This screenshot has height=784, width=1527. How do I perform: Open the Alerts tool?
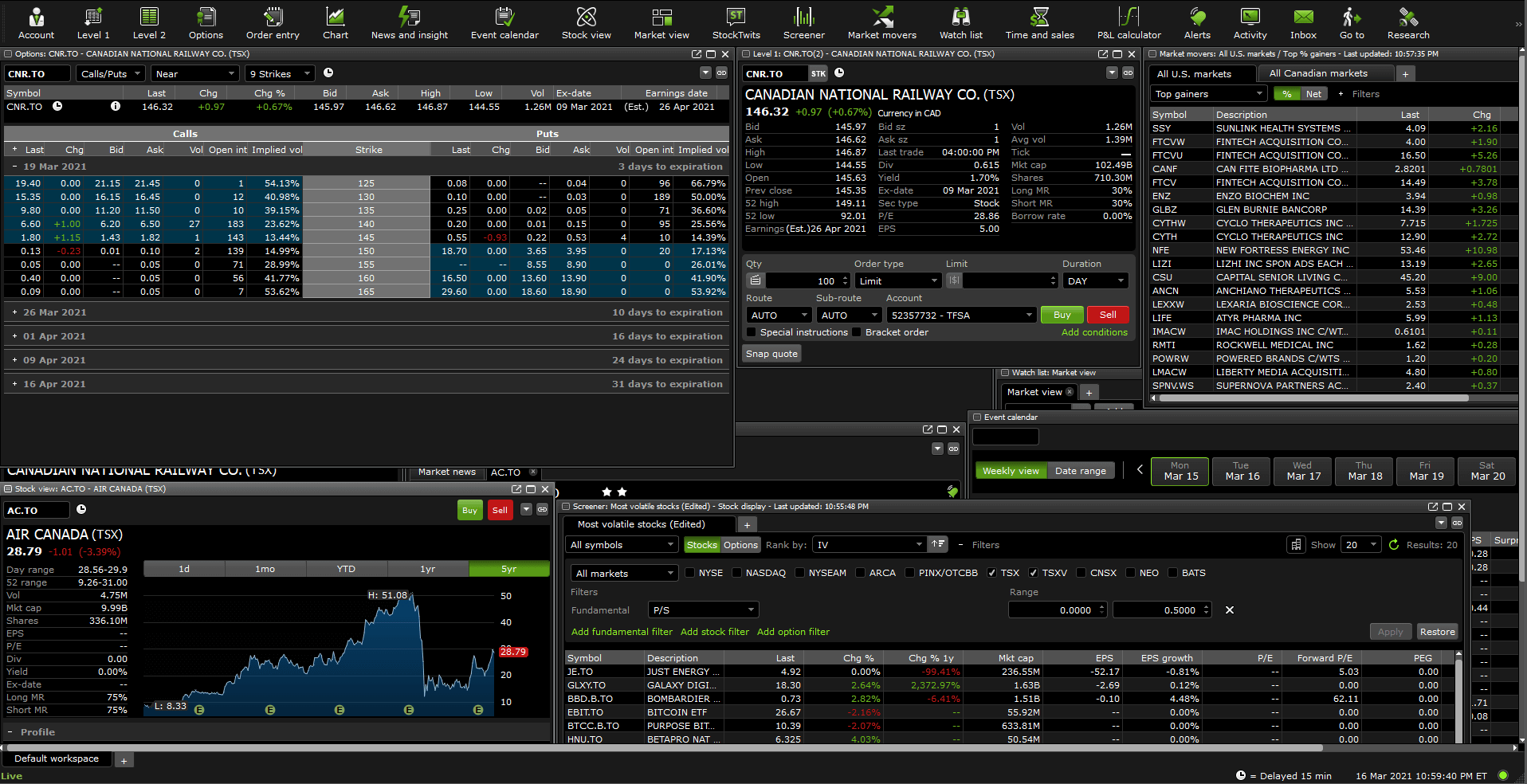[1196, 22]
